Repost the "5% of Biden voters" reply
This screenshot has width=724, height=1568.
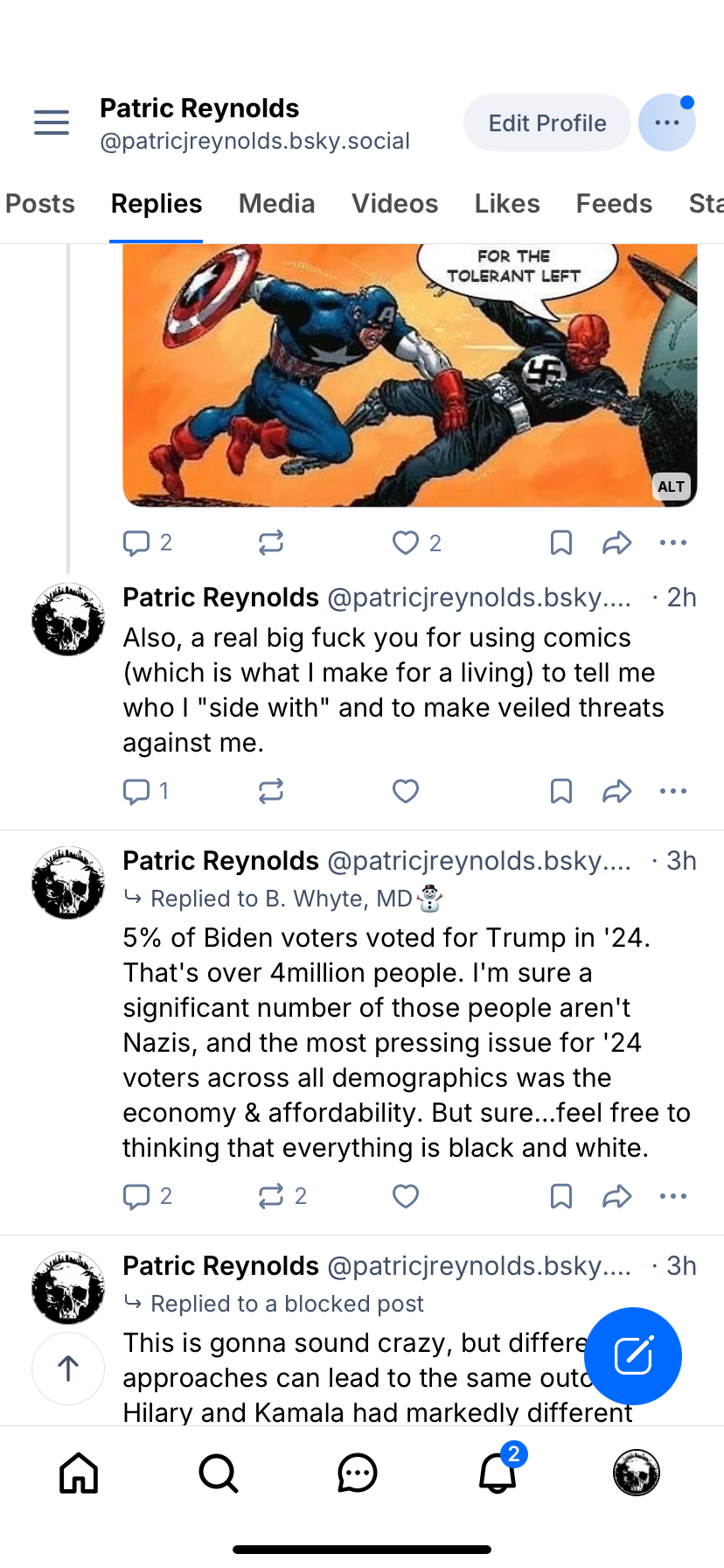[271, 1196]
